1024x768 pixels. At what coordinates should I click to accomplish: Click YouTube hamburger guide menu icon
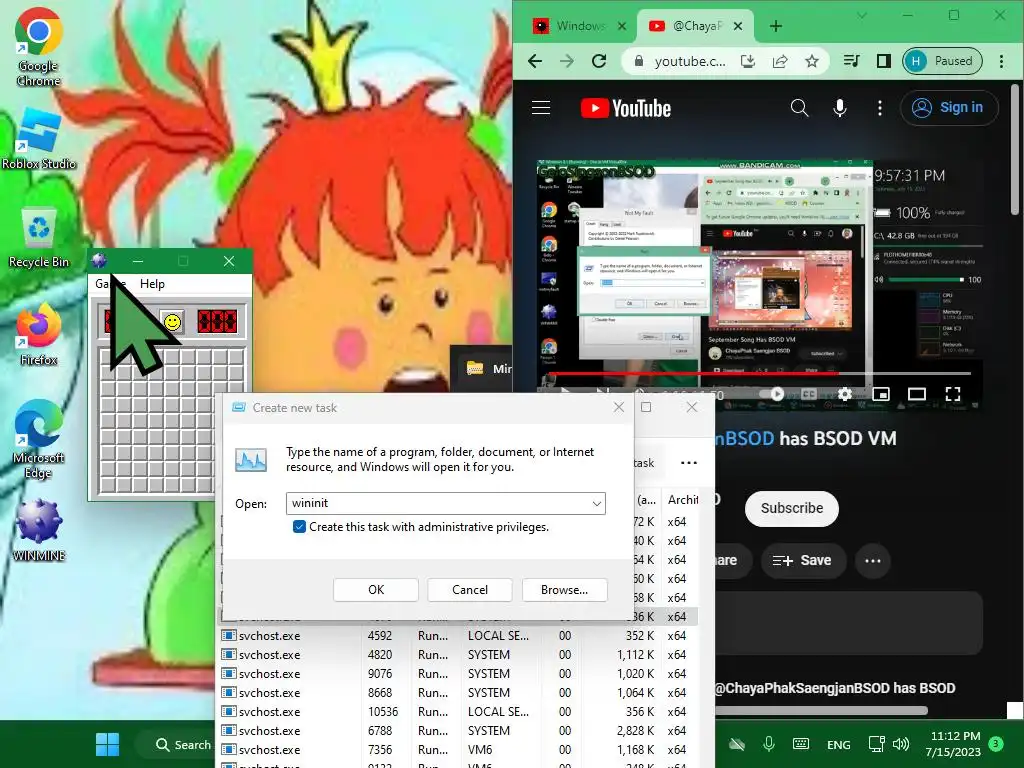point(541,108)
